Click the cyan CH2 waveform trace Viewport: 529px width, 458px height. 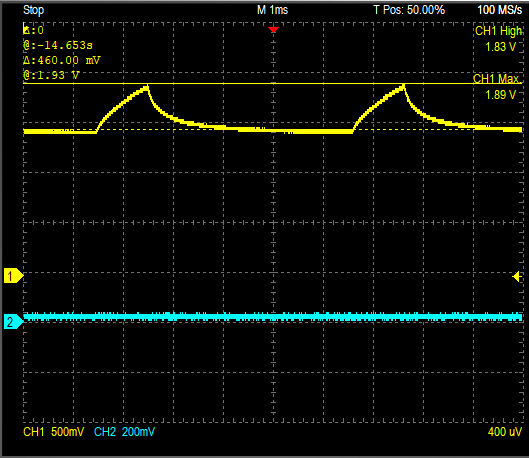(273, 317)
